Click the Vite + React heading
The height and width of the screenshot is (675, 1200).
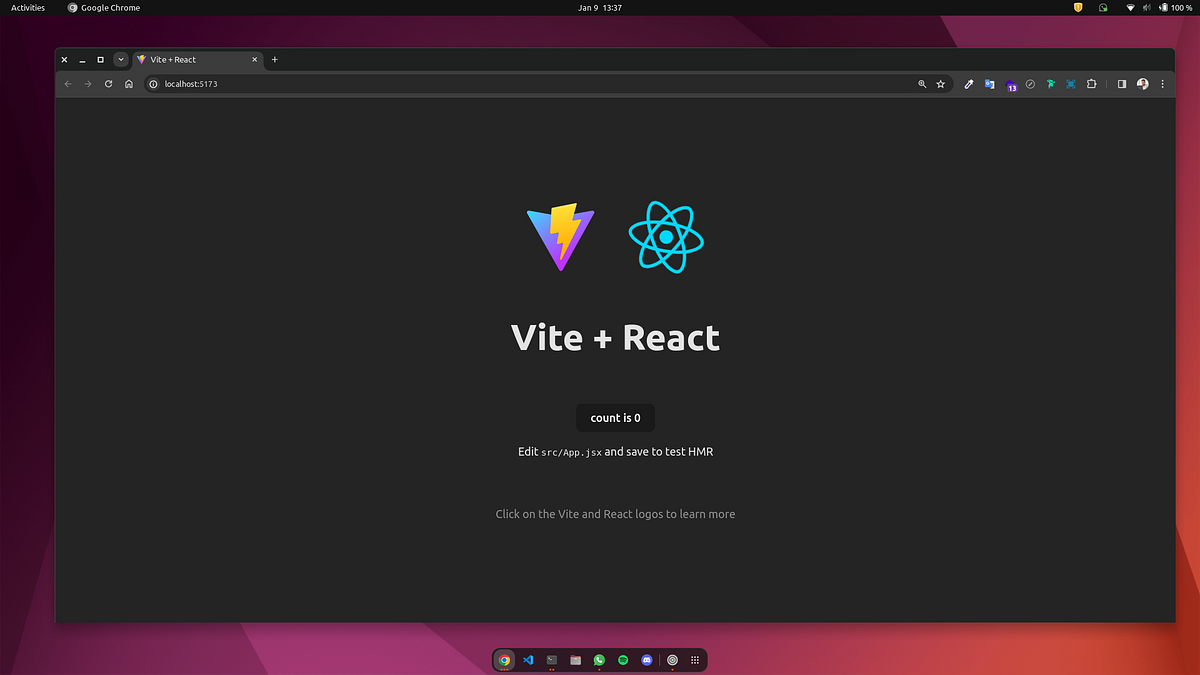coord(615,338)
